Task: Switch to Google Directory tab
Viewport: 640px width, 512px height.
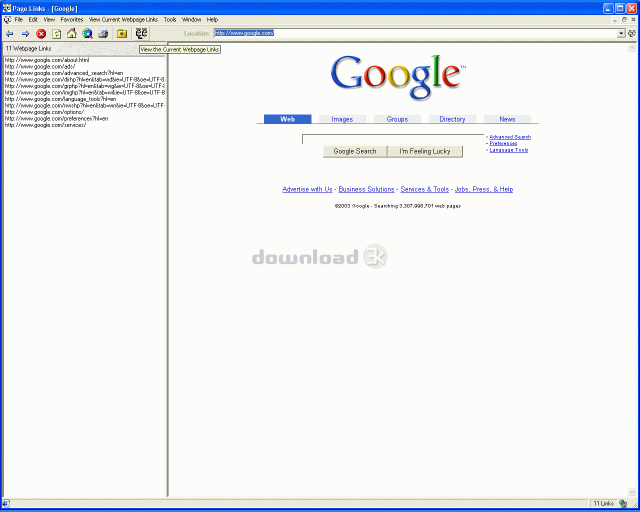Action: pyautogui.click(x=452, y=119)
